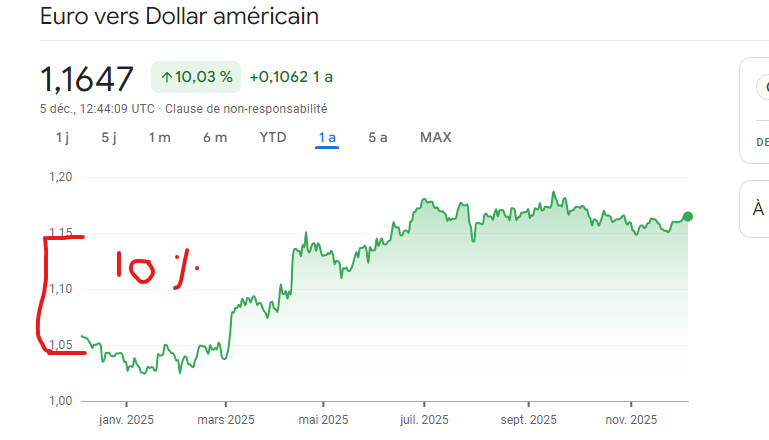The height and width of the screenshot is (440, 769).
Task: Display the "5 a" range chart
Action: click(x=378, y=137)
